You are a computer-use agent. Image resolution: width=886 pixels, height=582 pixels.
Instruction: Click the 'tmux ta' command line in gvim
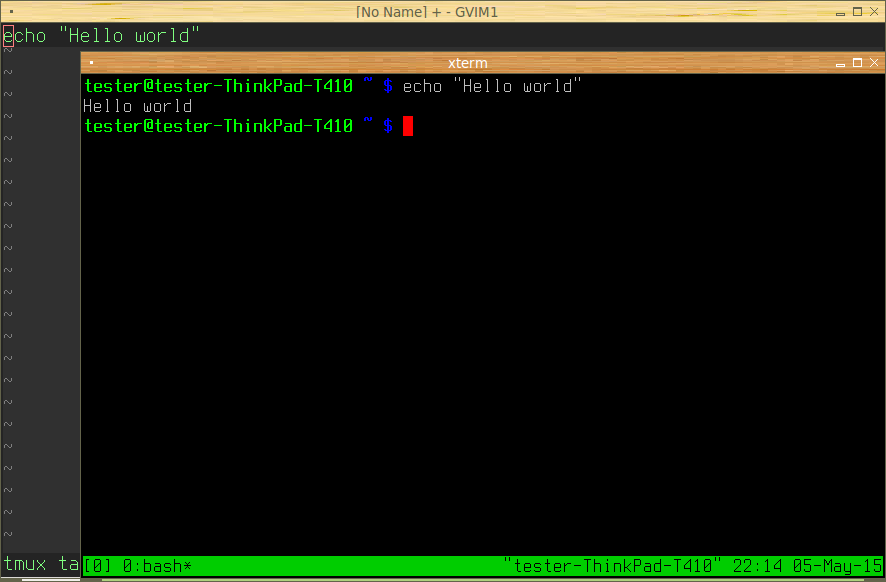click(41, 563)
